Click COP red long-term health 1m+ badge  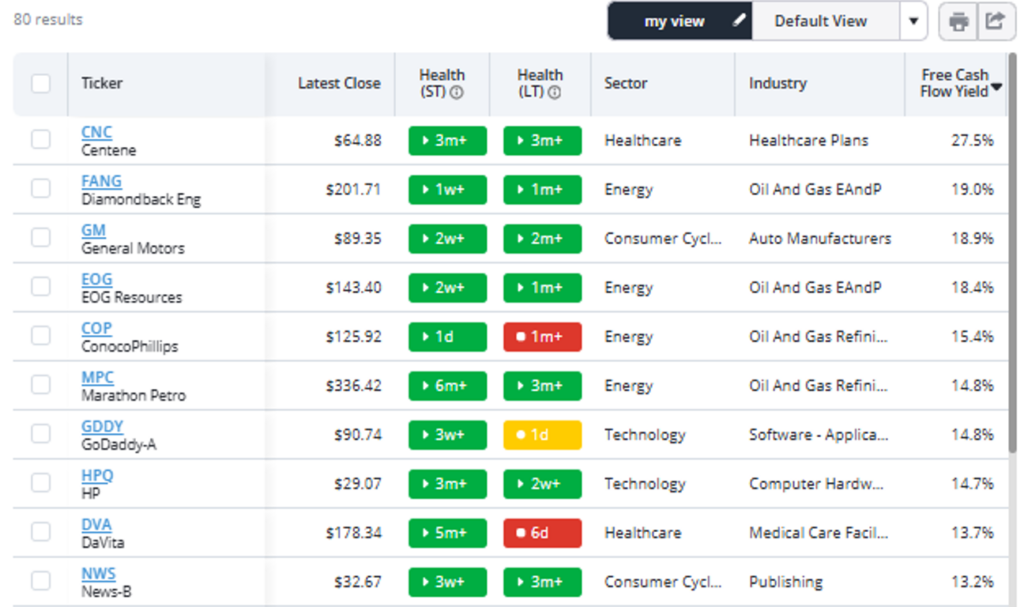(542, 336)
